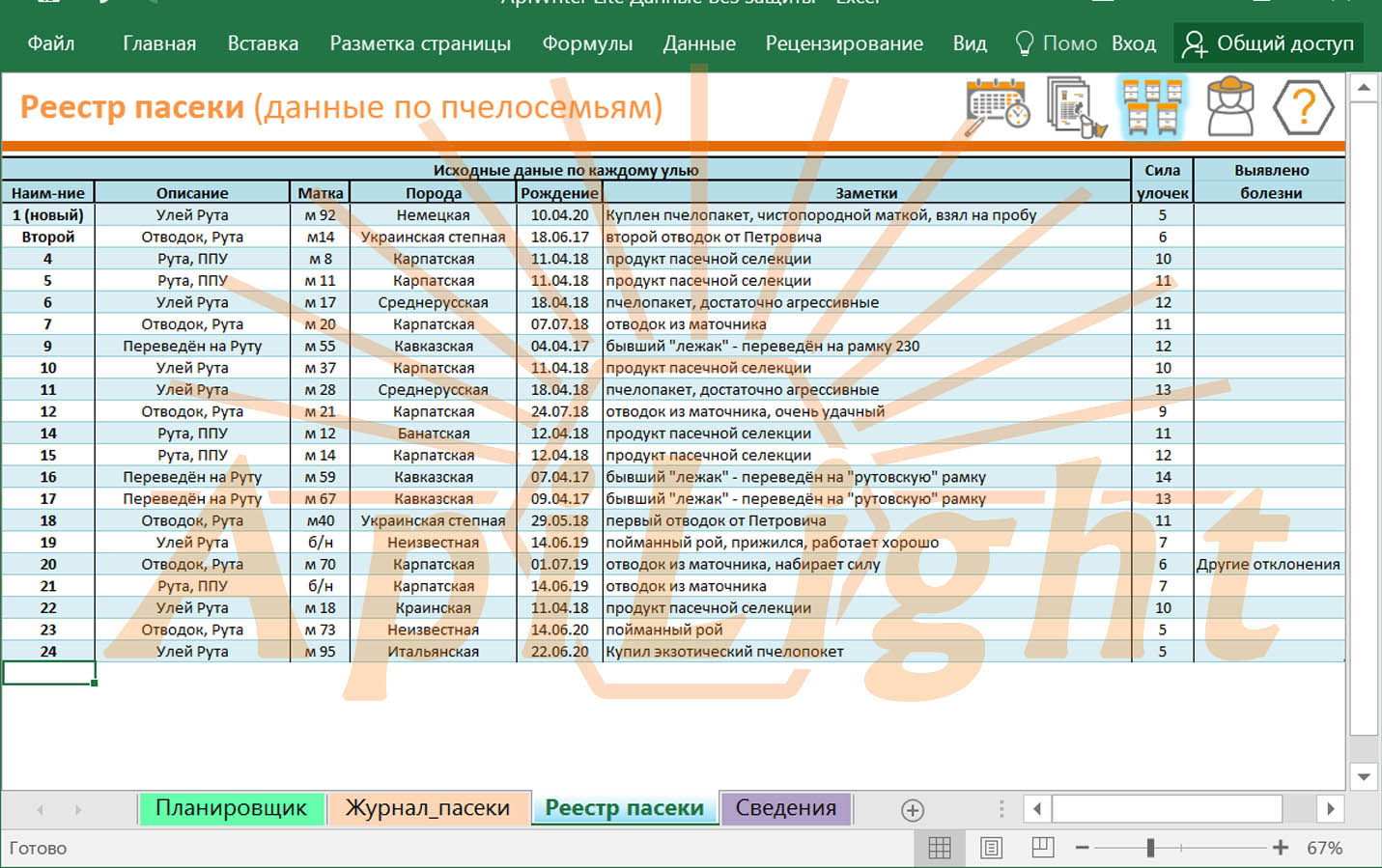1382x868 pixels.
Task: Add a new sheet with plus icon
Action: tap(912, 810)
